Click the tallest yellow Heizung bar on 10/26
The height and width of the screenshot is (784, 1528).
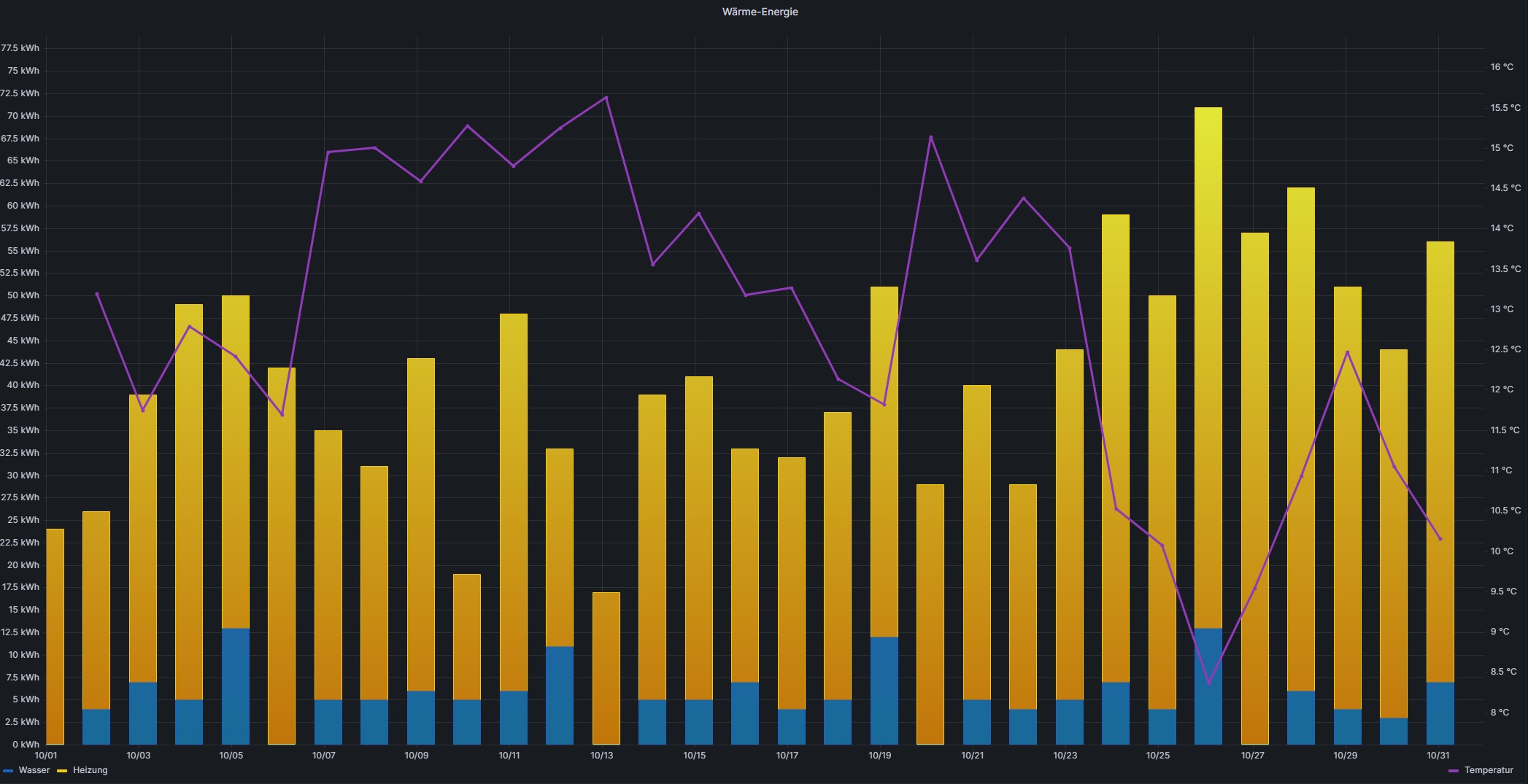pos(1208,365)
